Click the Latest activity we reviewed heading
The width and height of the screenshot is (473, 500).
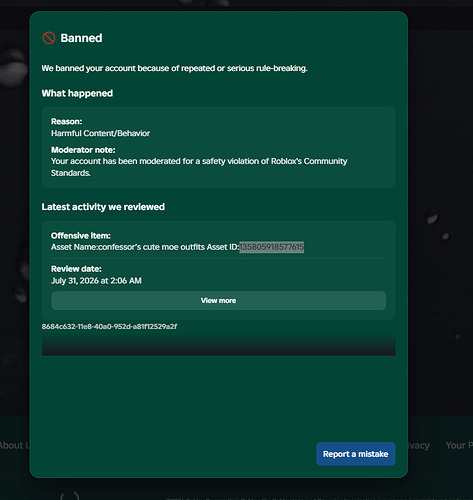click(x=103, y=207)
